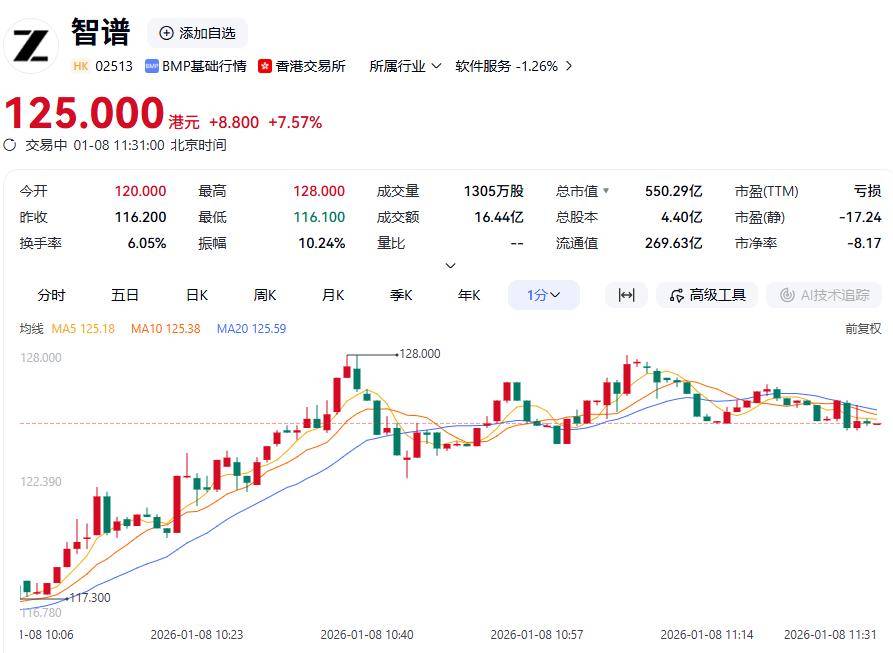Open the 总市值 dropdown arrow

pyautogui.click(x=605, y=191)
